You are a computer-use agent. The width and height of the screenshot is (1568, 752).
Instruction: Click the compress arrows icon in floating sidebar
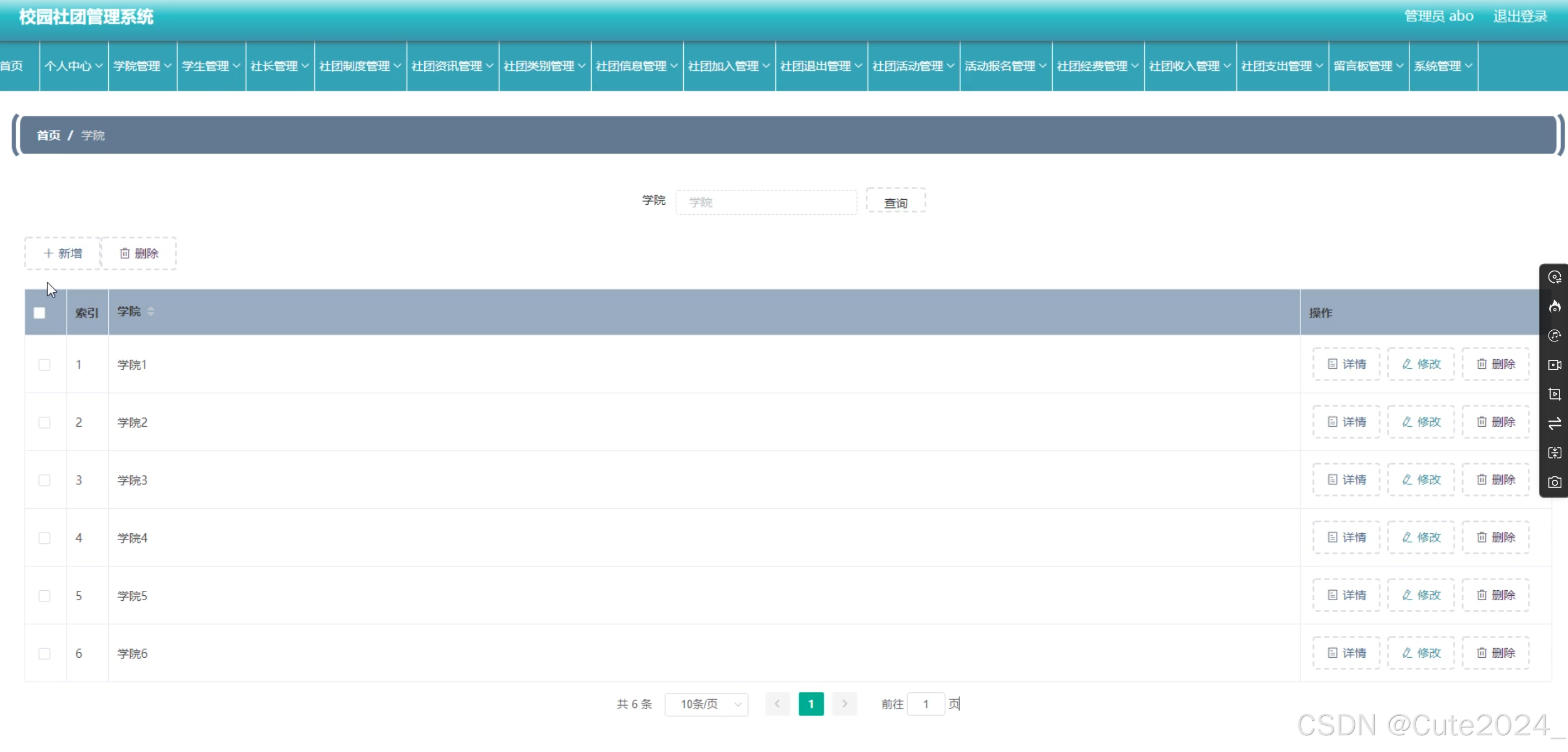coord(1554,452)
